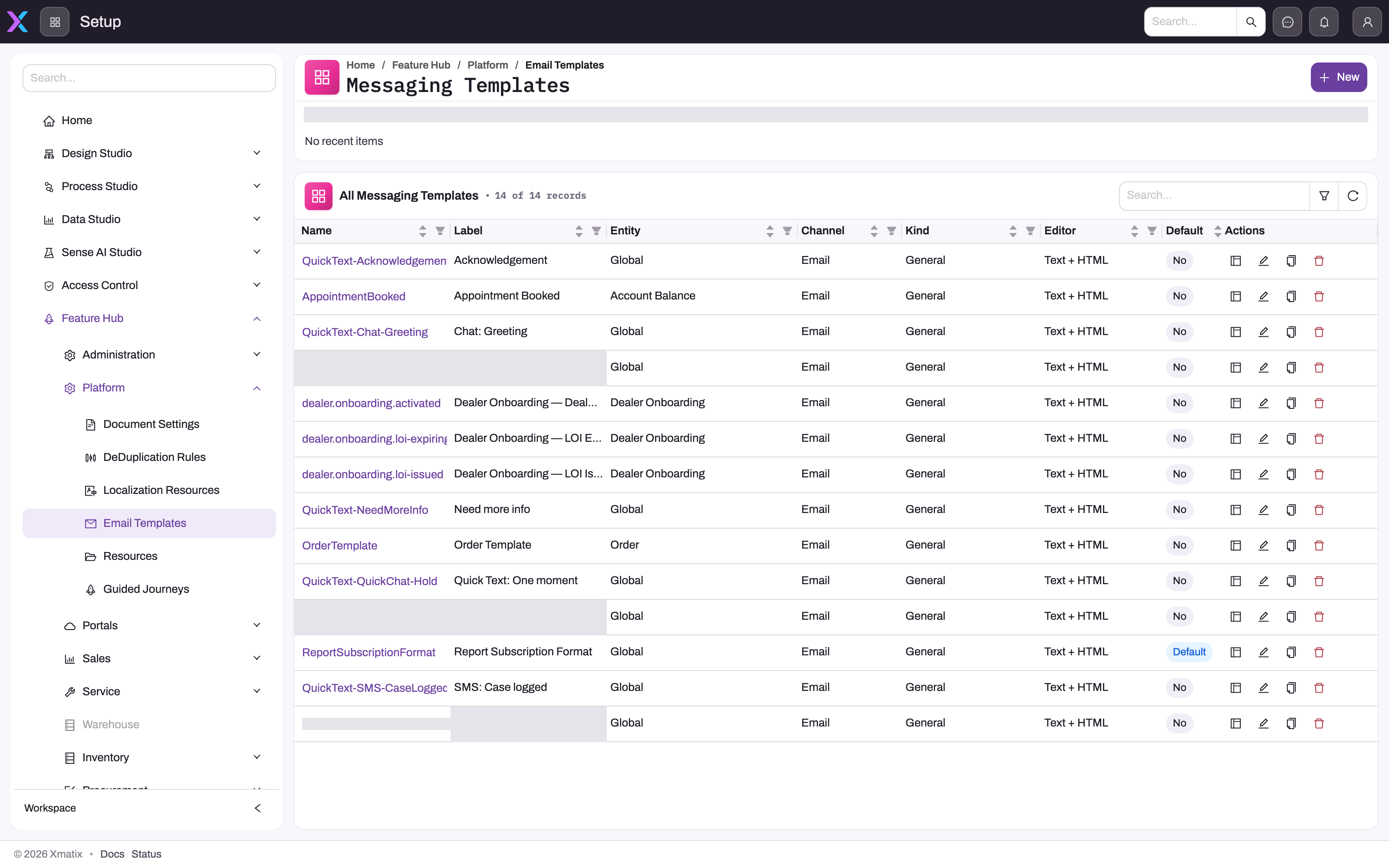The height and width of the screenshot is (868, 1389).
Task: Edit the QuickText-SMS-CaseLogged template
Action: (x=1263, y=688)
